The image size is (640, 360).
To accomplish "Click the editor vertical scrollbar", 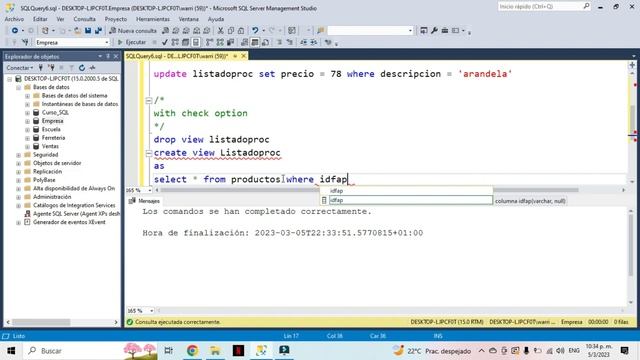I will [x=632, y=122].
